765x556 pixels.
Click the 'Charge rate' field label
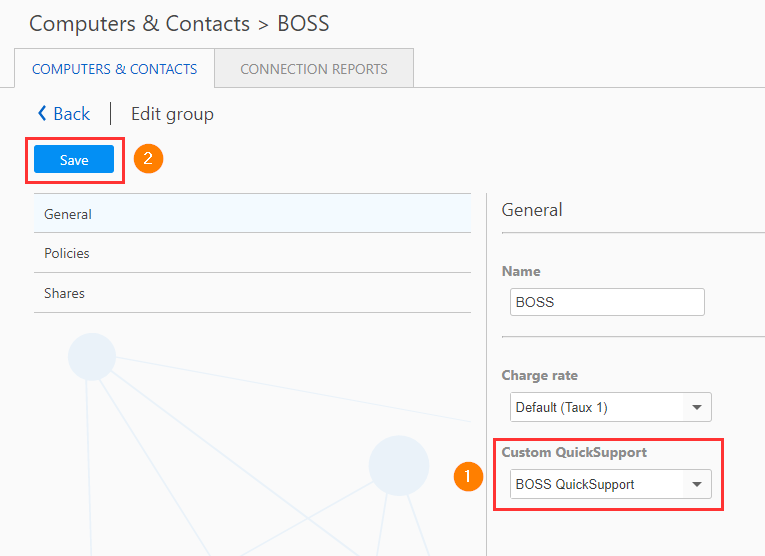540,376
